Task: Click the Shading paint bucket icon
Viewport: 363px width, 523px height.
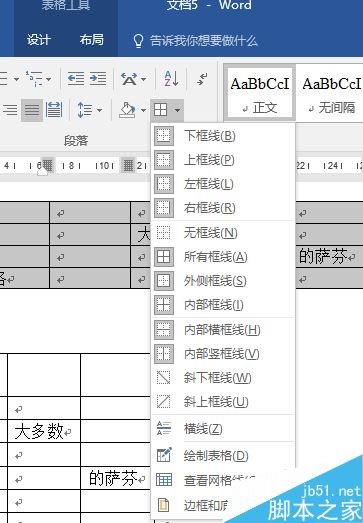Action: click(x=127, y=110)
